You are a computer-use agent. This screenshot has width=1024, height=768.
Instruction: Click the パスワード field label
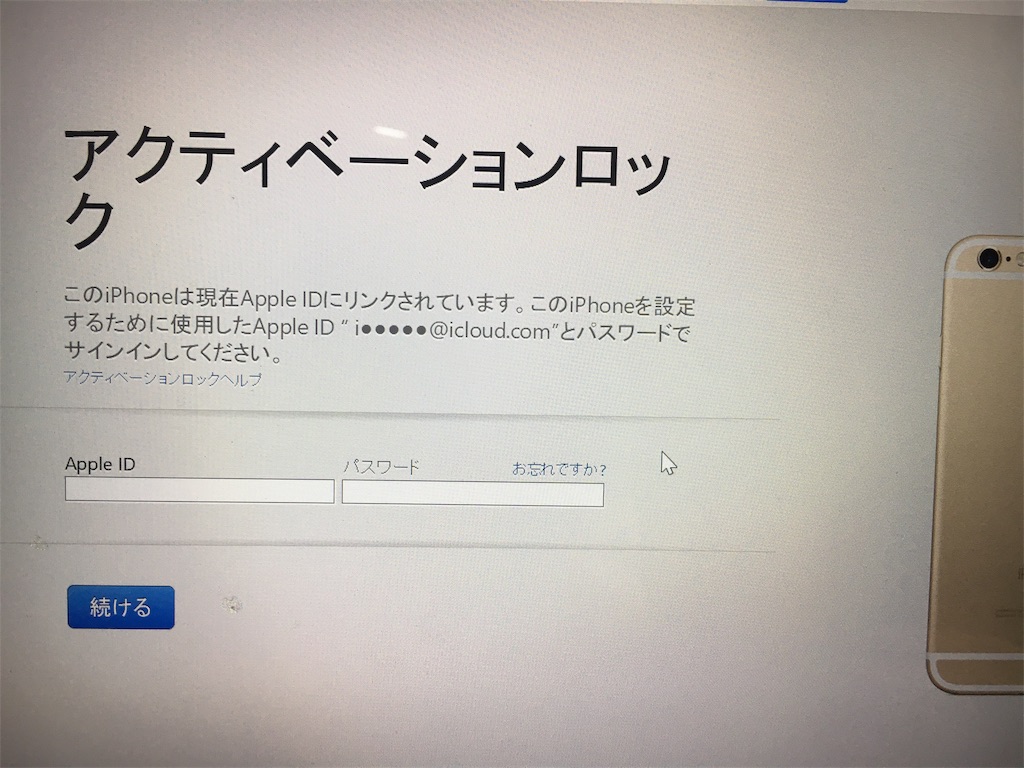point(381,466)
